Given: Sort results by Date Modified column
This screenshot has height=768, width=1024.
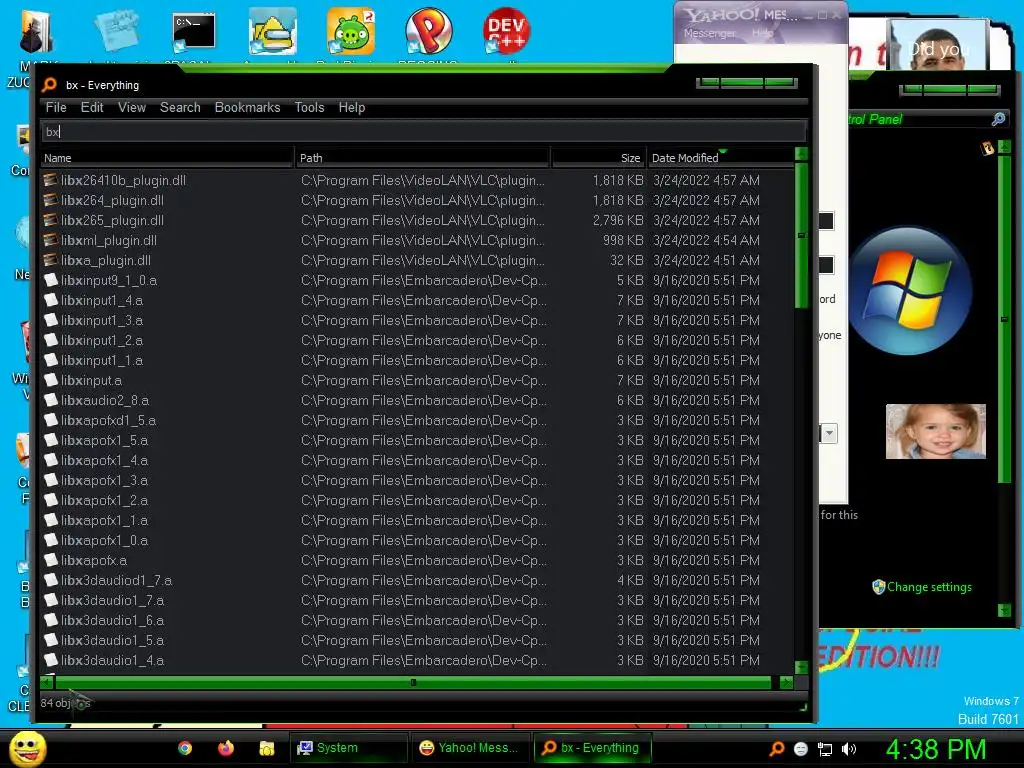Looking at the screenshot, I should (720, 158).
